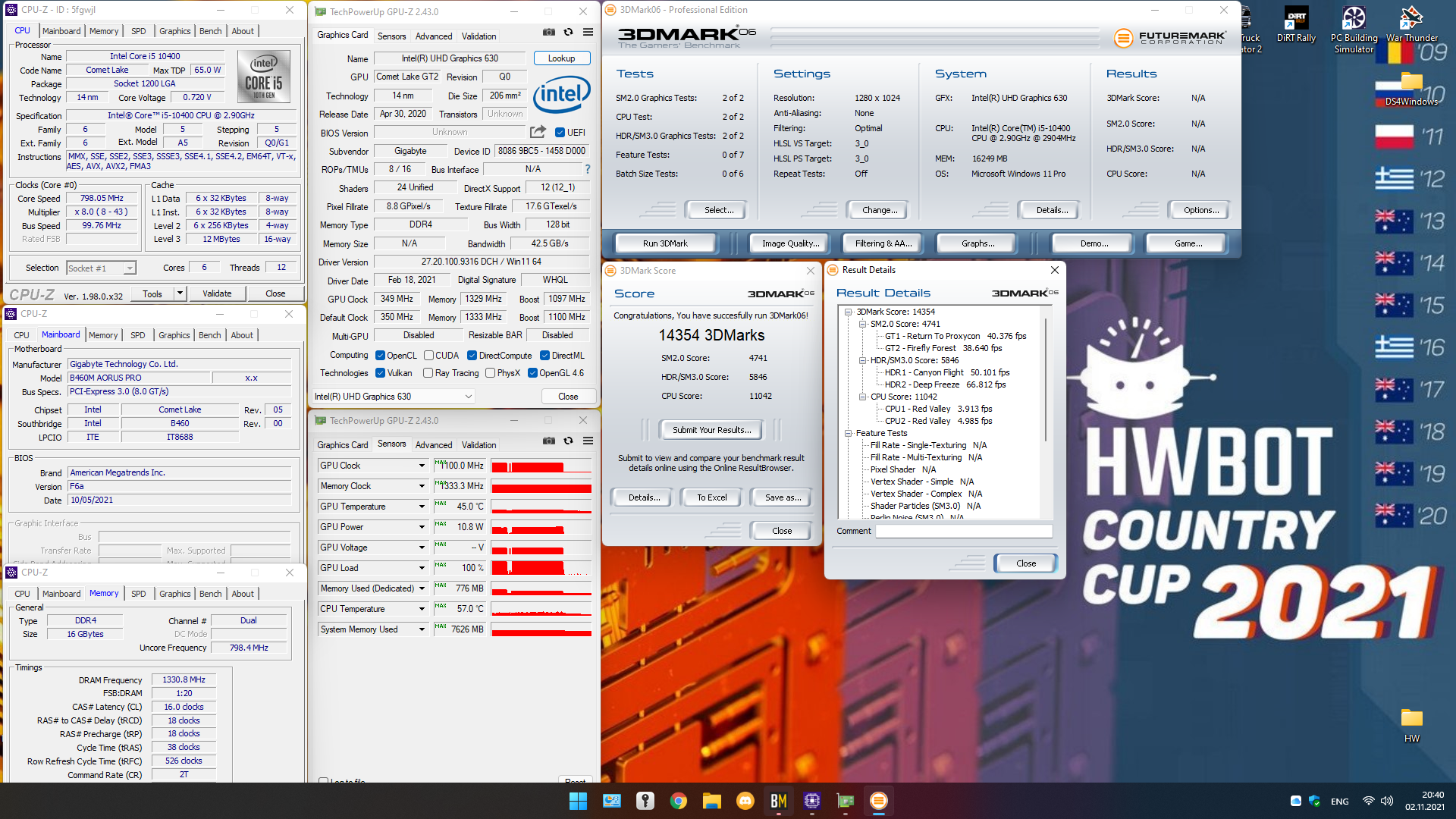Click the Lookup button in GPU-Z

pos(561,58)
